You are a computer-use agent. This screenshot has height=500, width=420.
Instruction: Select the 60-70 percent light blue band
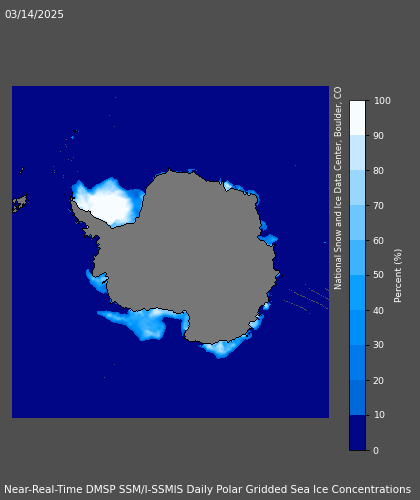click(357, 222)
